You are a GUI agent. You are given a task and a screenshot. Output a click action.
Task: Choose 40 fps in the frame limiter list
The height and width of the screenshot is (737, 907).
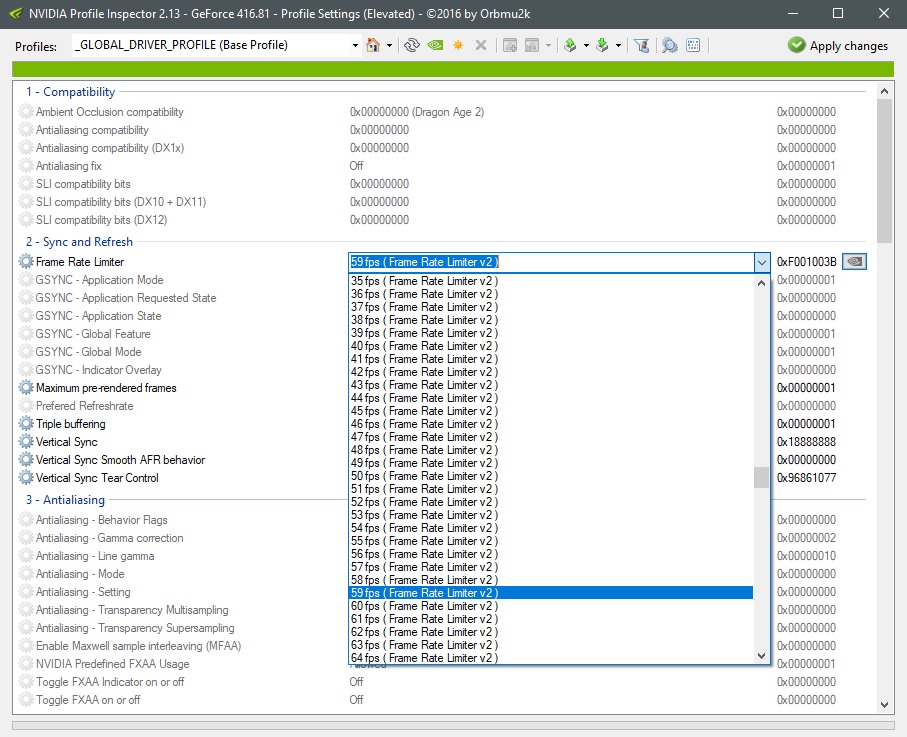coord(551,345)
